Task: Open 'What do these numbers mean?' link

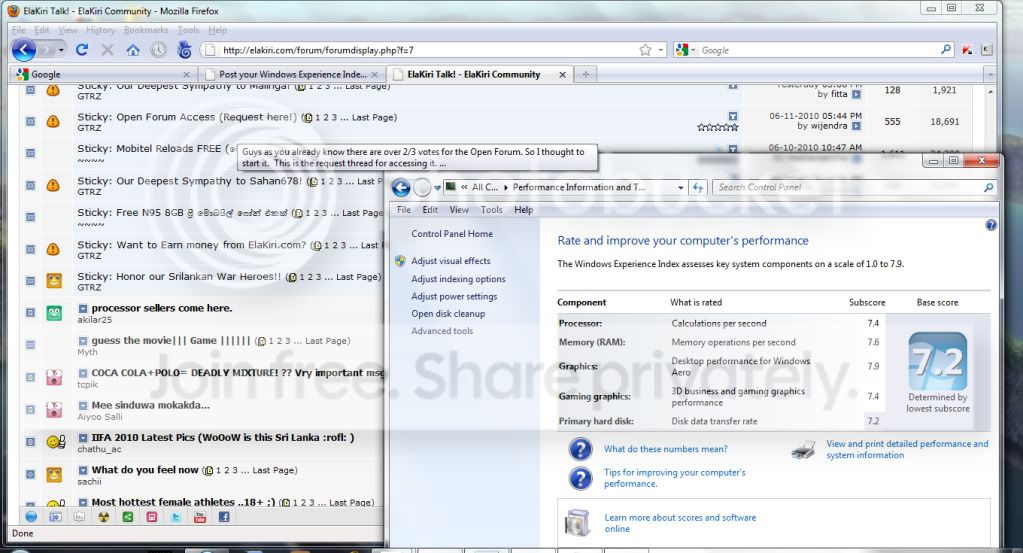Action: coord(665,449)
